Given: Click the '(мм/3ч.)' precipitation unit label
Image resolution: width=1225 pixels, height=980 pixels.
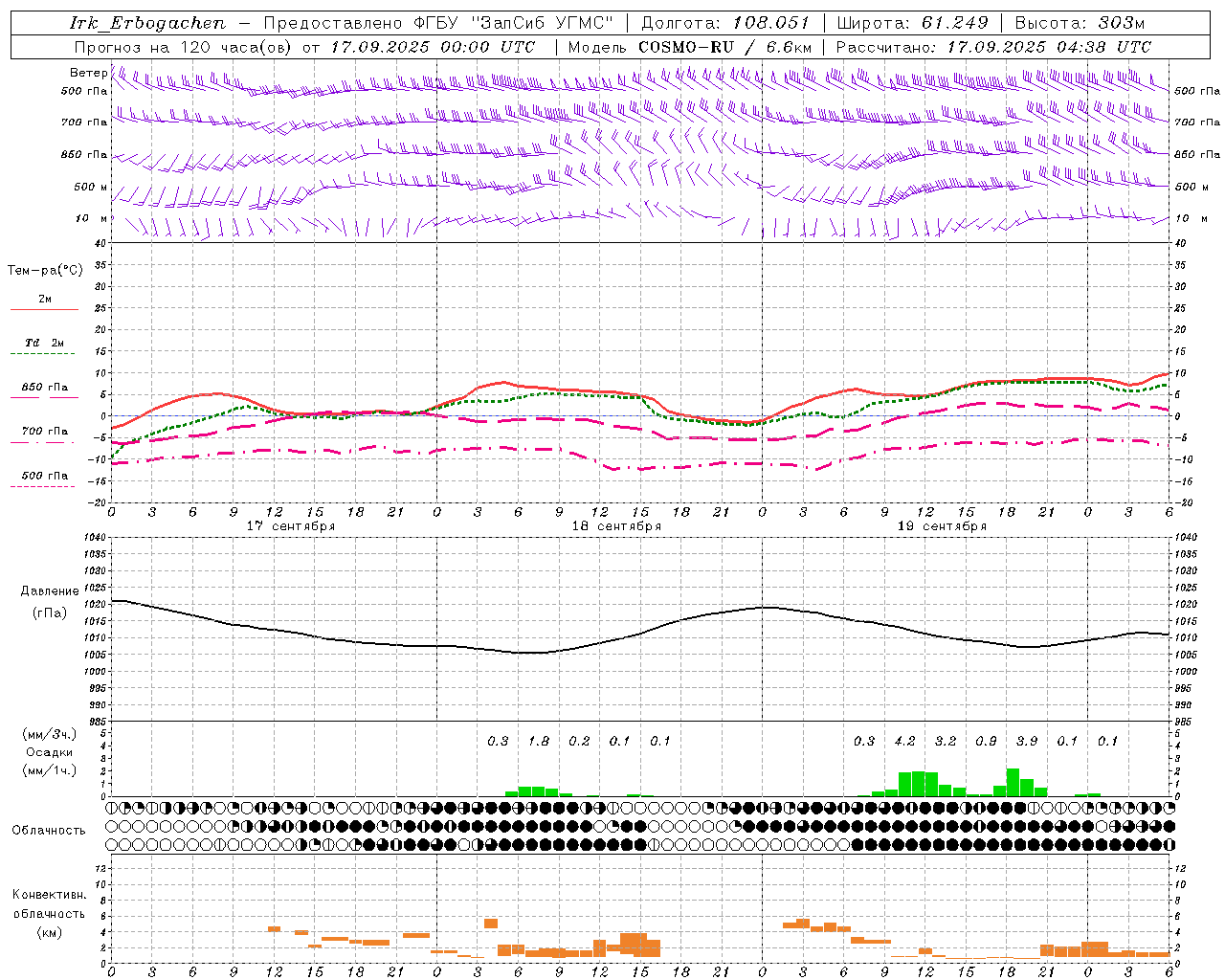Looking at the screenshot, I should pyautogui.click(x=50, y=734).
